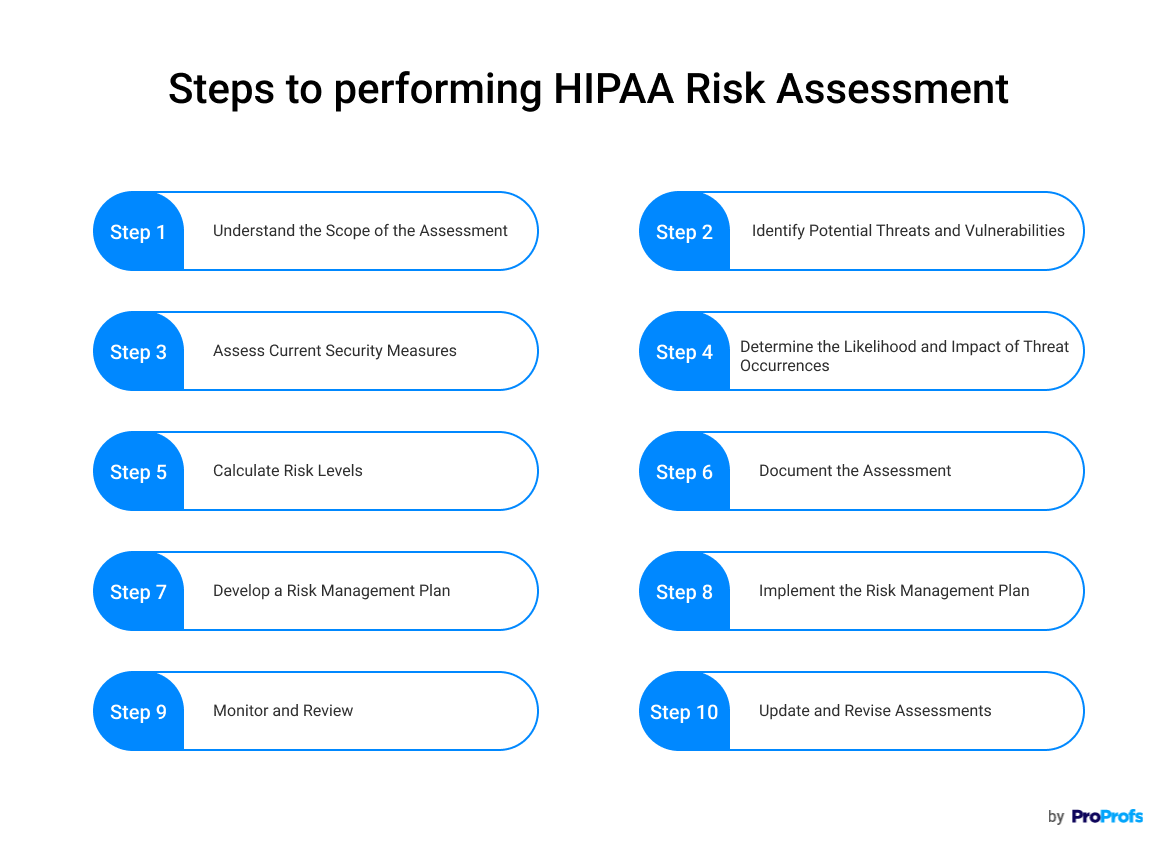Screen dimensions: 1163x841
Task: Click the blue Step 8 badge
Action: coord(684,592)
